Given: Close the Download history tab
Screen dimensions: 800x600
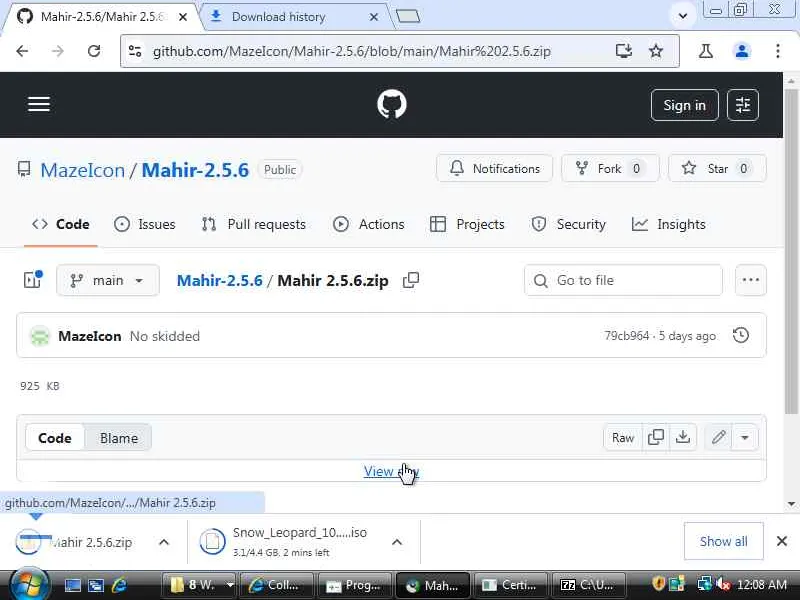Looking at the screenshot, I should [373, 17].
